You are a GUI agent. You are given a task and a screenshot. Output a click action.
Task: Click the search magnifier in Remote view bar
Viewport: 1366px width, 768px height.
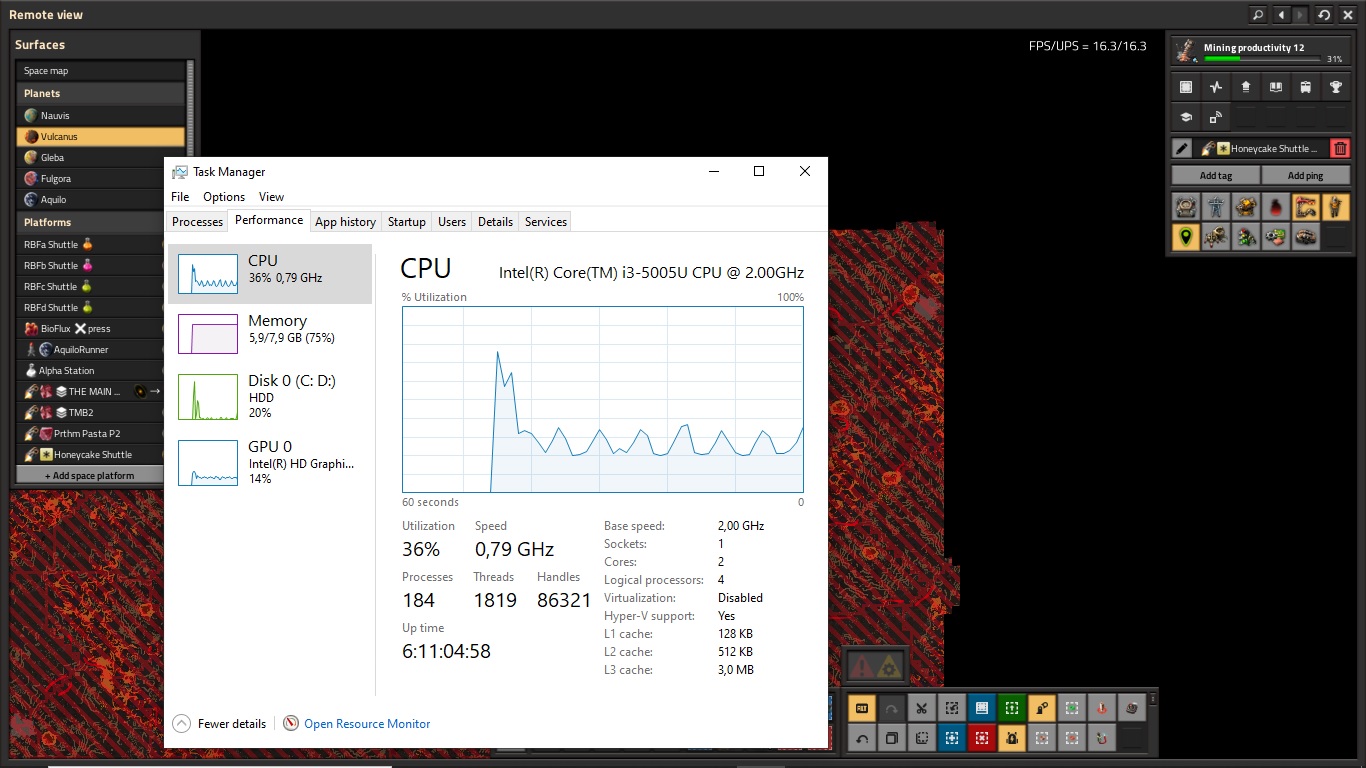pyautogui.click(x=1258, y=15)
